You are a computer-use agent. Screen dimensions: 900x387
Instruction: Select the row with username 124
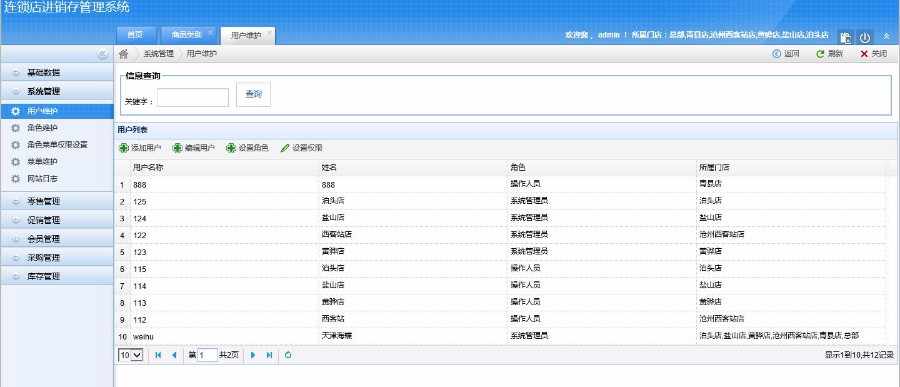click(x=500, y=218)
